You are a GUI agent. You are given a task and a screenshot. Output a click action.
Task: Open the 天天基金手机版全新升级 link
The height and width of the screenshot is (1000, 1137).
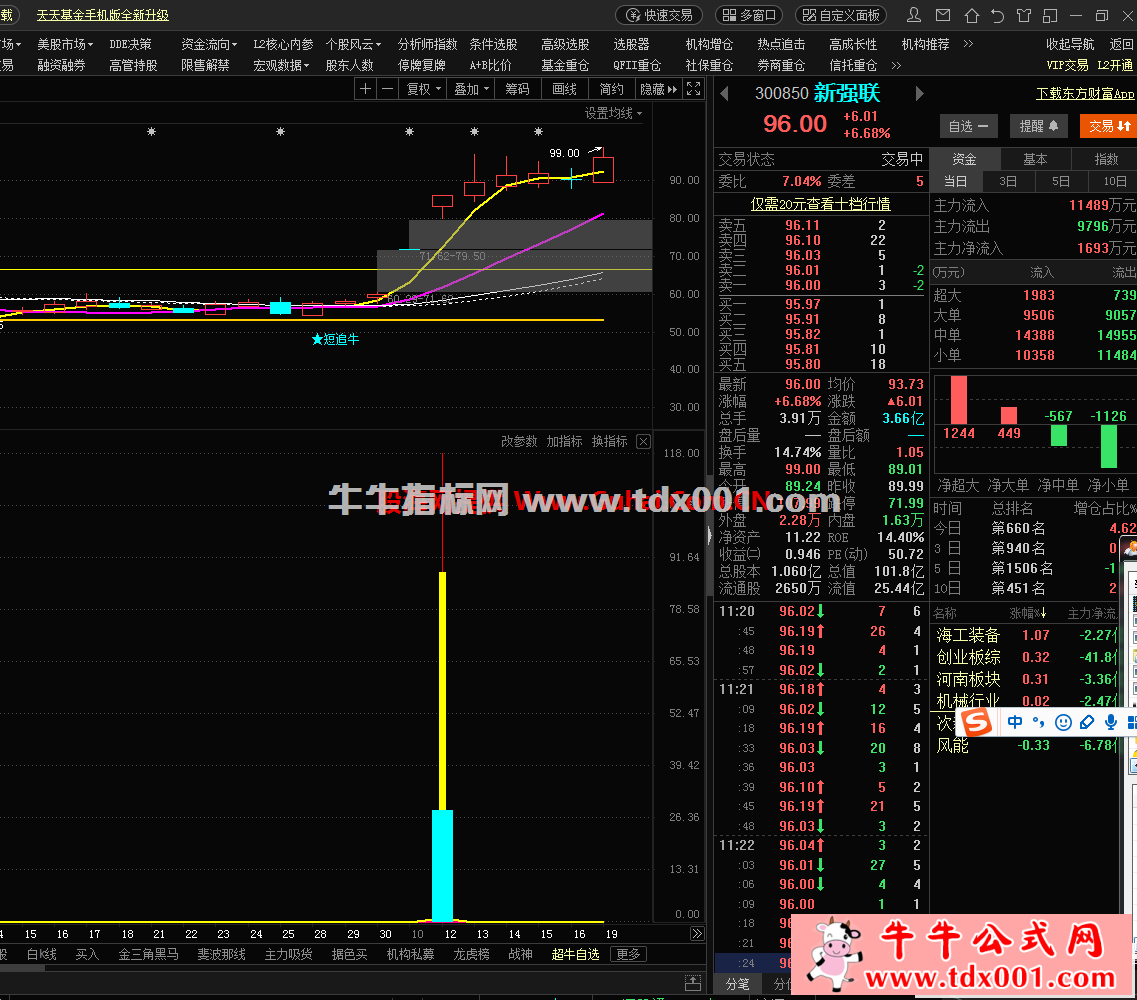(102, 15)
